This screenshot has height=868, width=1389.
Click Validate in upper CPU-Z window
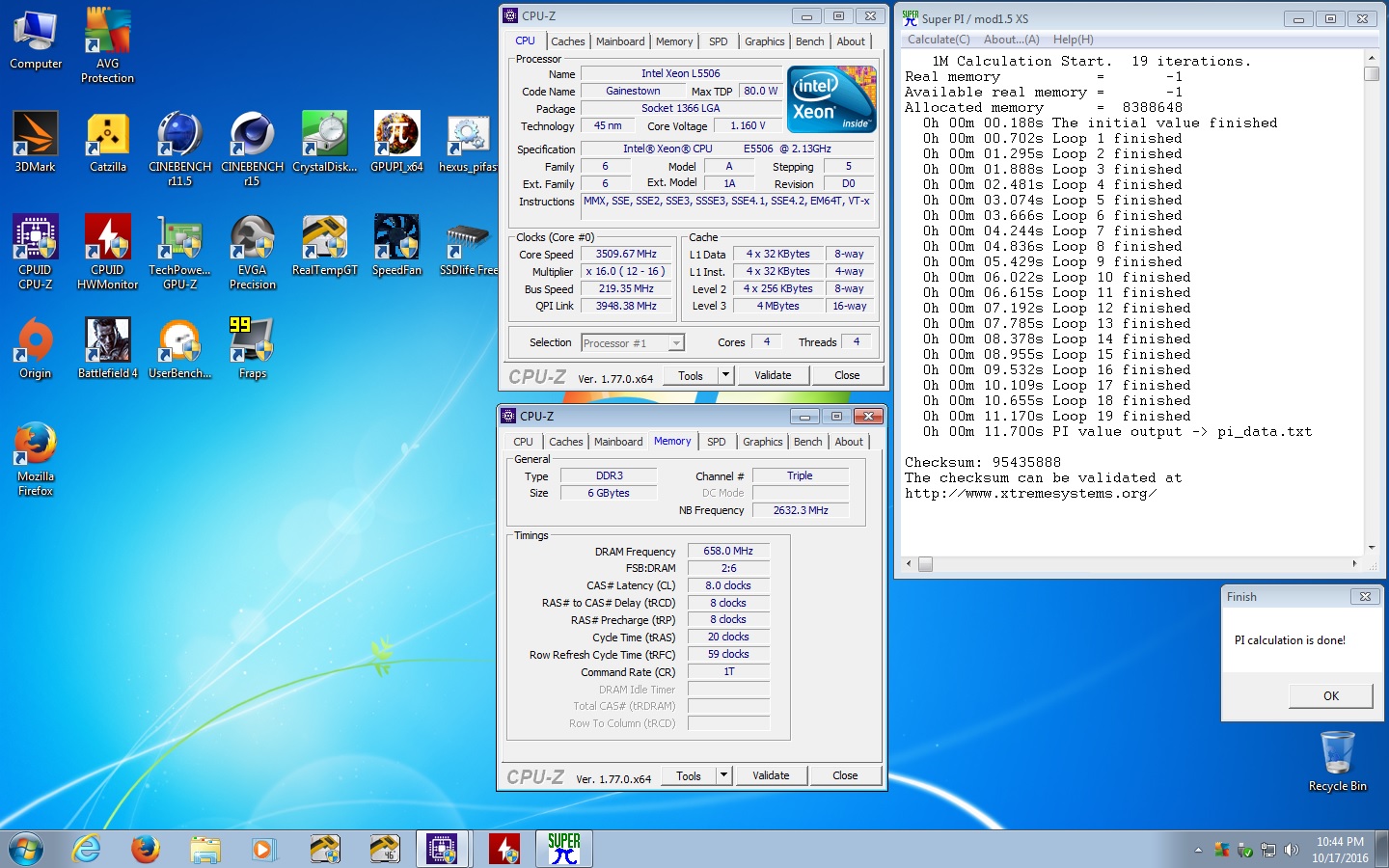[773, 375]
